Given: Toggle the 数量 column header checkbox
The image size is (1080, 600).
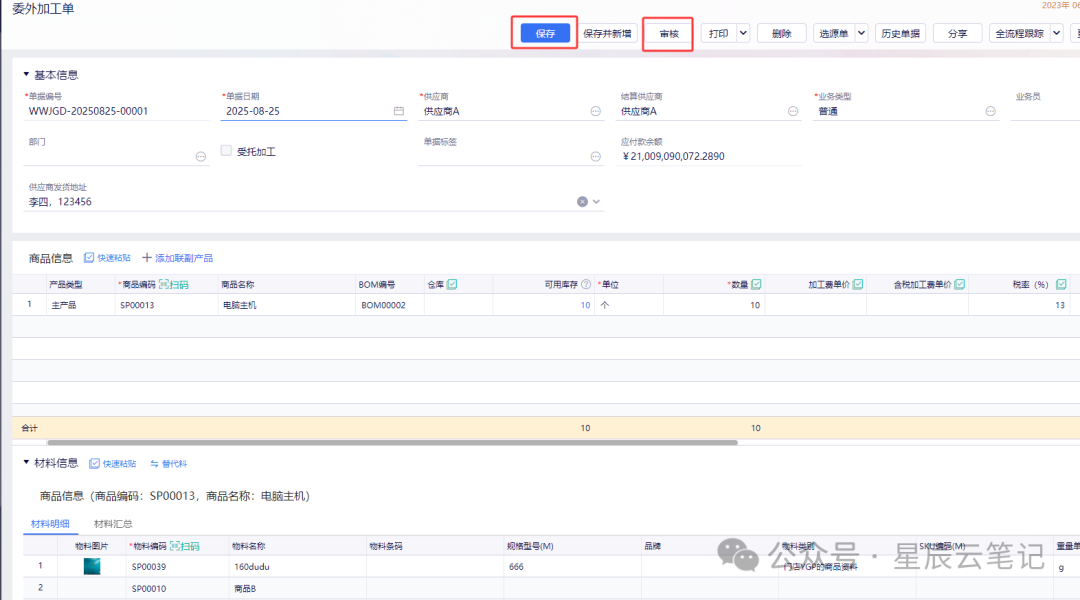Looking at the screenshot, I should pos(756,285).
